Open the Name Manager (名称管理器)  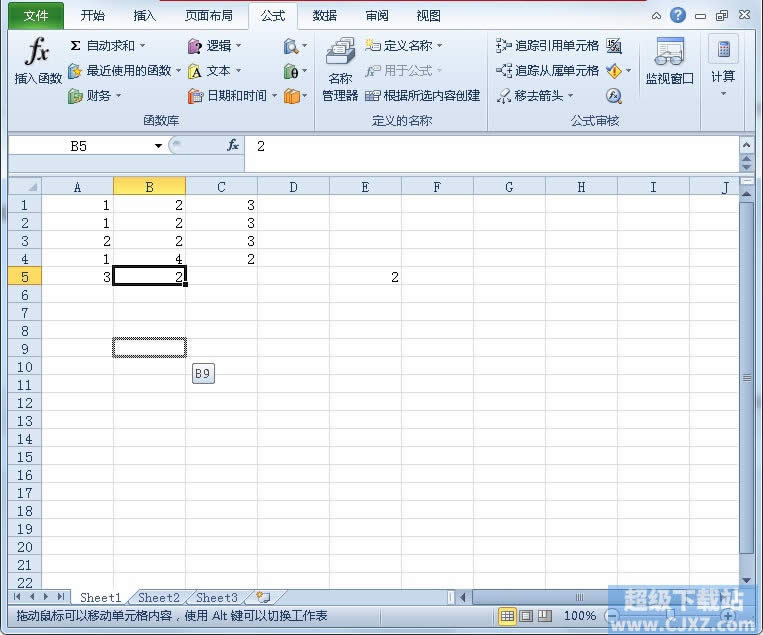[340, 69]
